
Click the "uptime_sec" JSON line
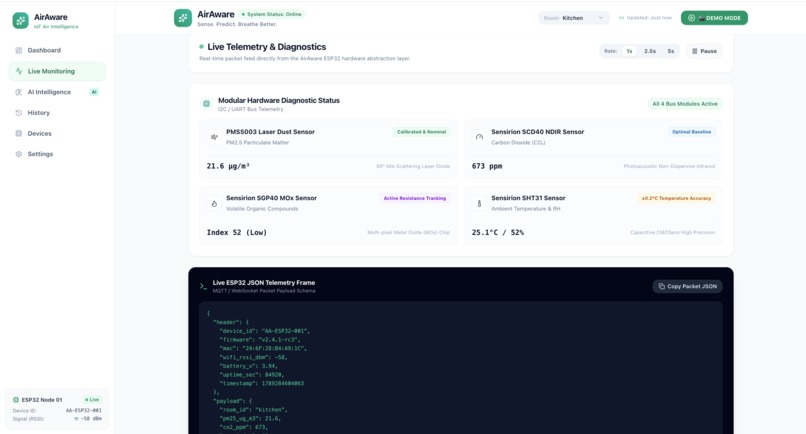(252, 375)
